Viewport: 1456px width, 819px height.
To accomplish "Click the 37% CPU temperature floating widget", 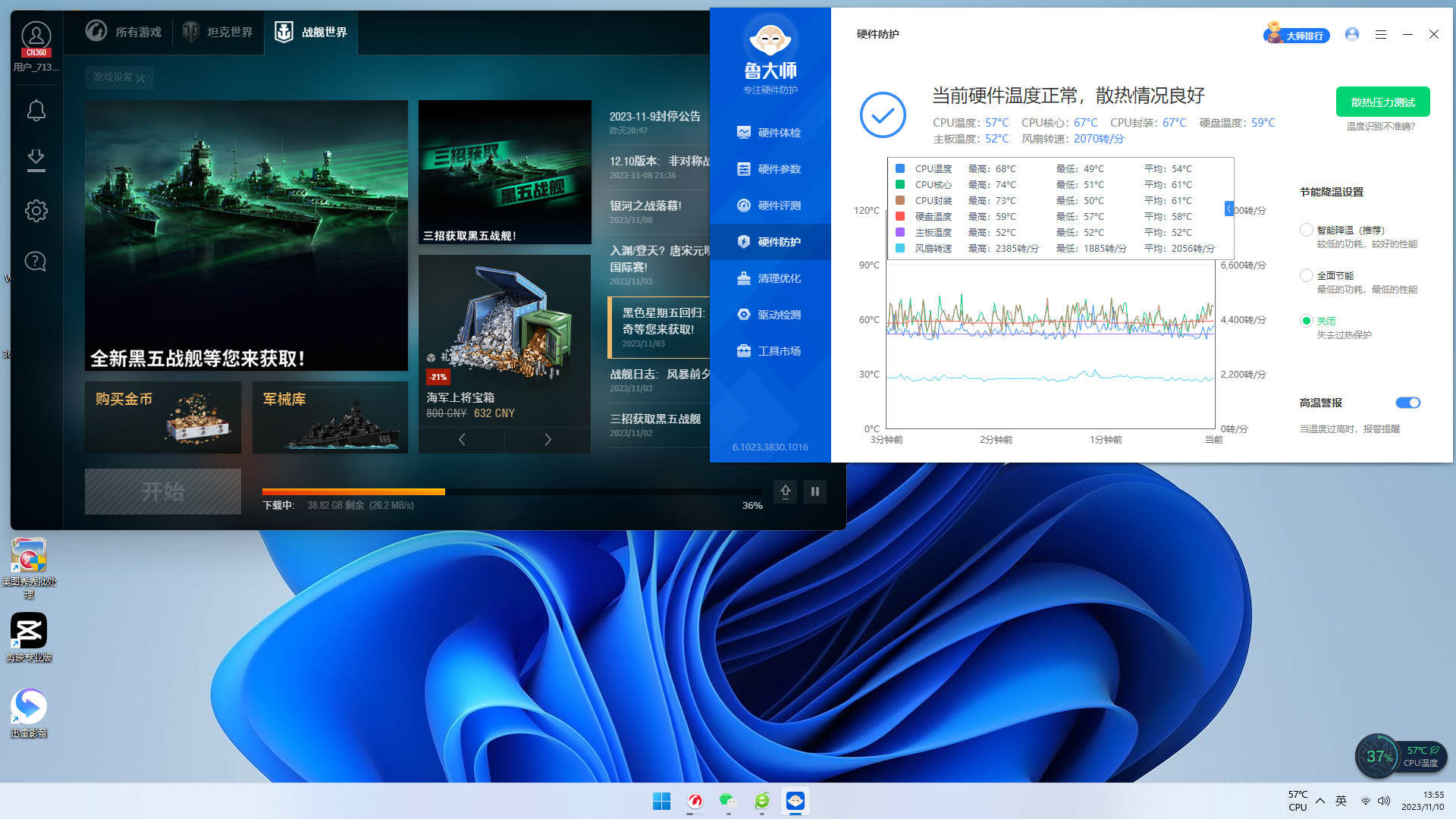I will [x=1400, y=756].
